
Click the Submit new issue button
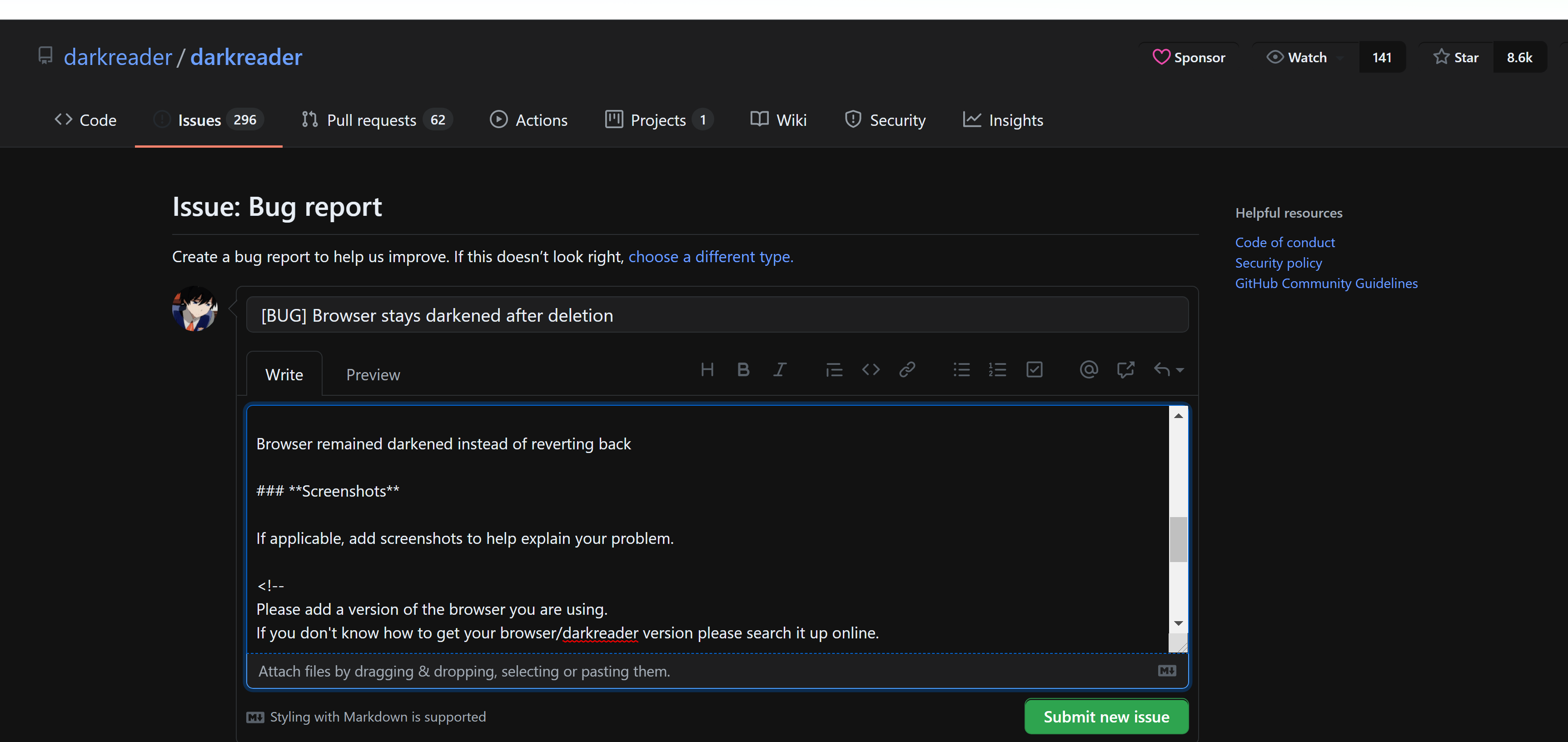pos(1106,717)
